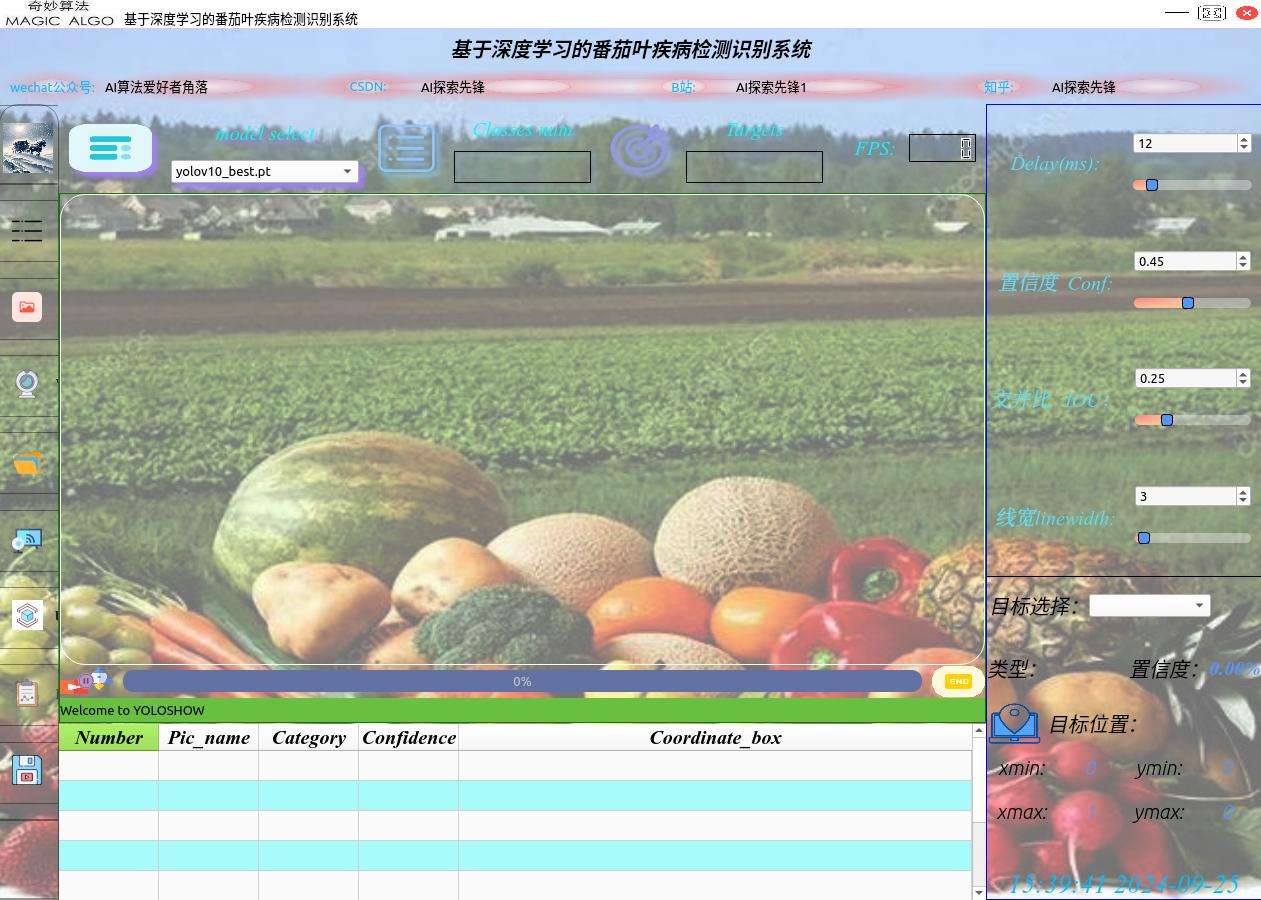
Task: Click the Pic_name column header
Action: point(209,738)
